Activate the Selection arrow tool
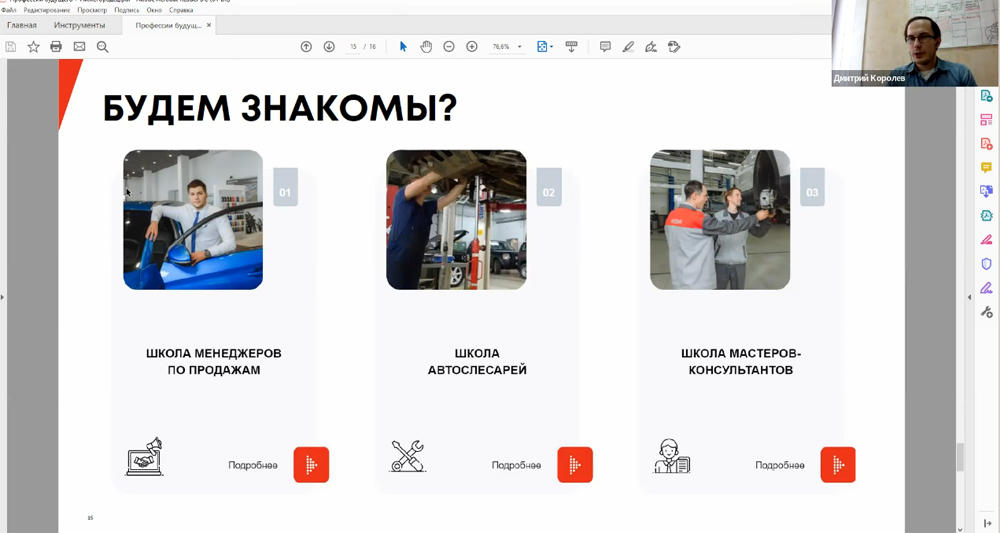 tap(403, 47)
